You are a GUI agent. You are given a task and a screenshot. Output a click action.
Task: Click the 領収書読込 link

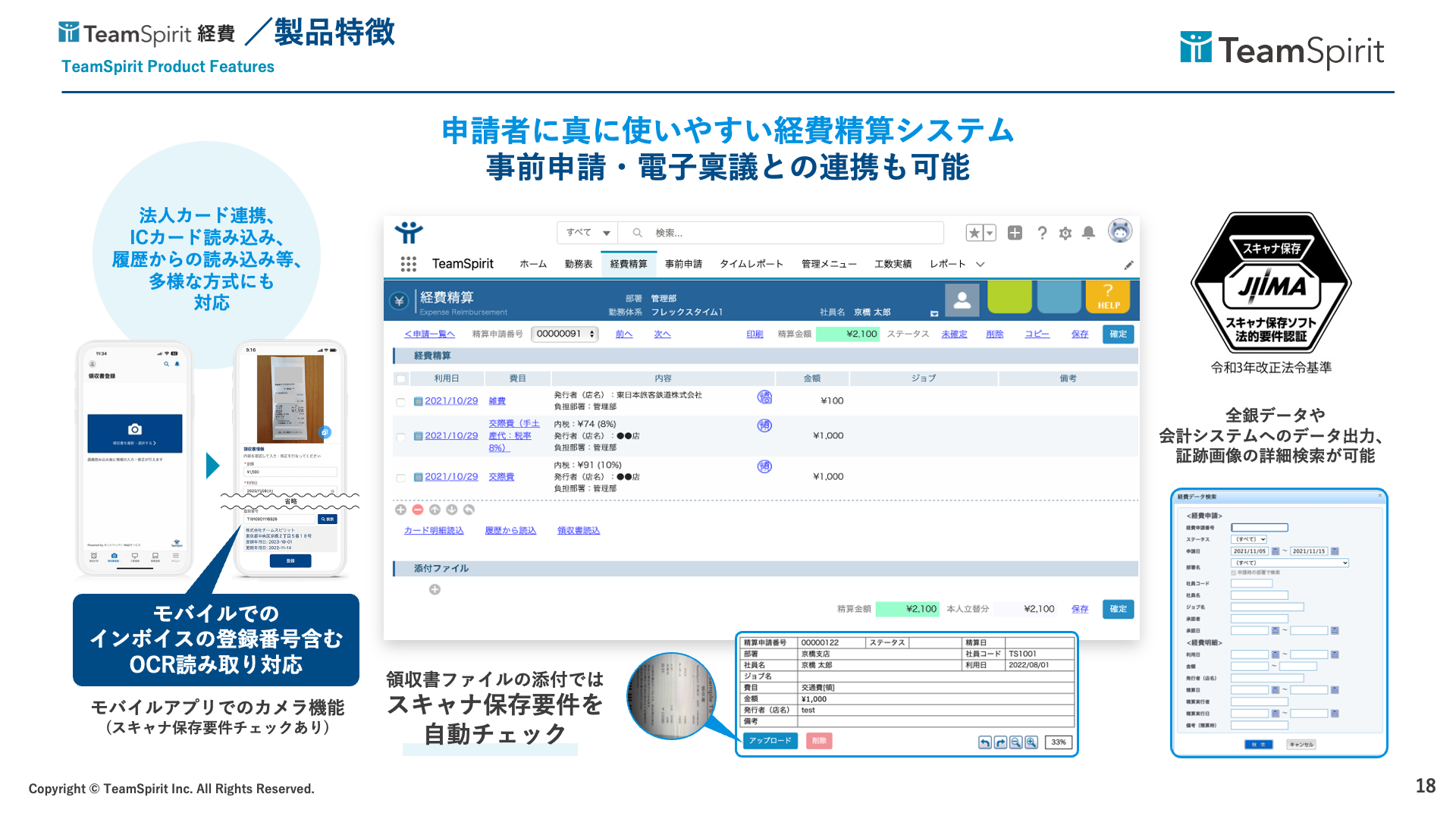pos(578,531)
